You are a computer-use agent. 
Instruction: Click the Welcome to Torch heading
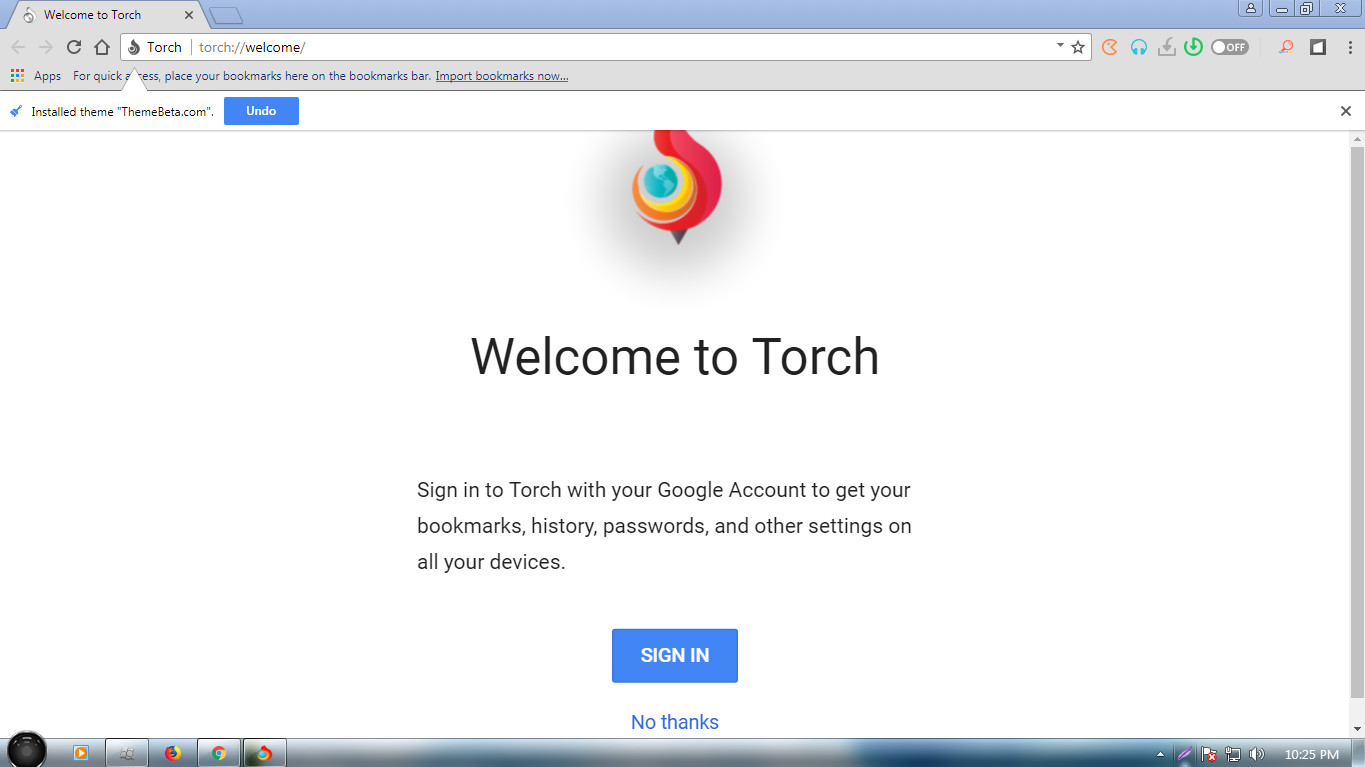tap(675, 356)
